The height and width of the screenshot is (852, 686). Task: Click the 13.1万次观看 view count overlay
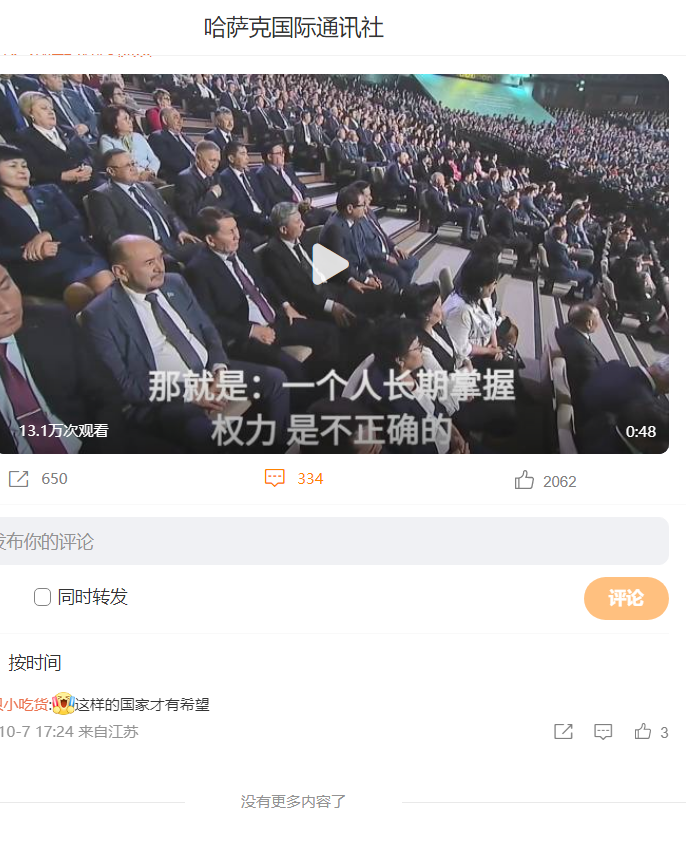pyautogui.click(x=64, y=431)
